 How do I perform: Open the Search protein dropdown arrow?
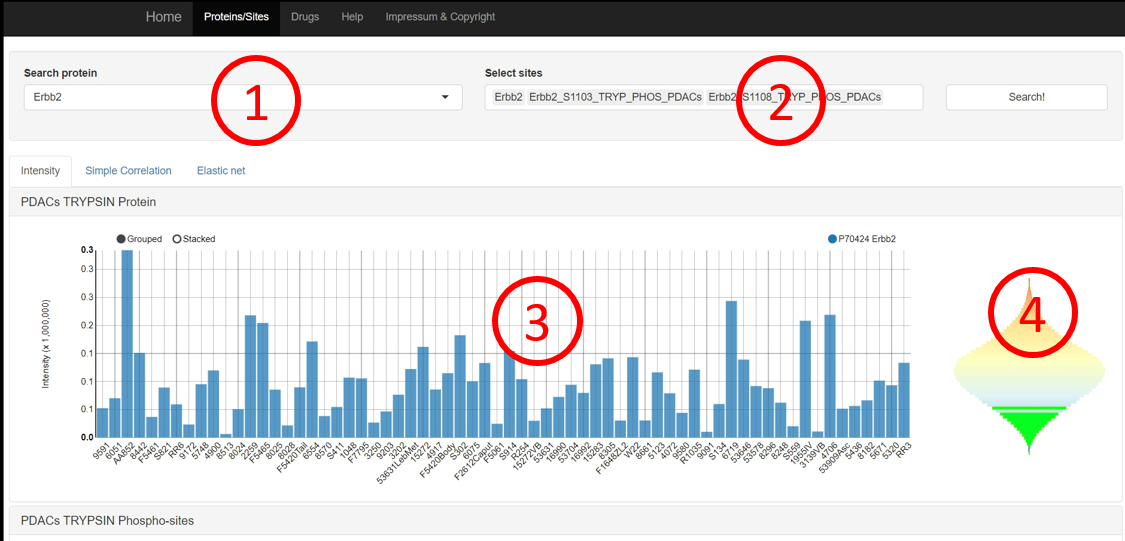coord(445,98)
